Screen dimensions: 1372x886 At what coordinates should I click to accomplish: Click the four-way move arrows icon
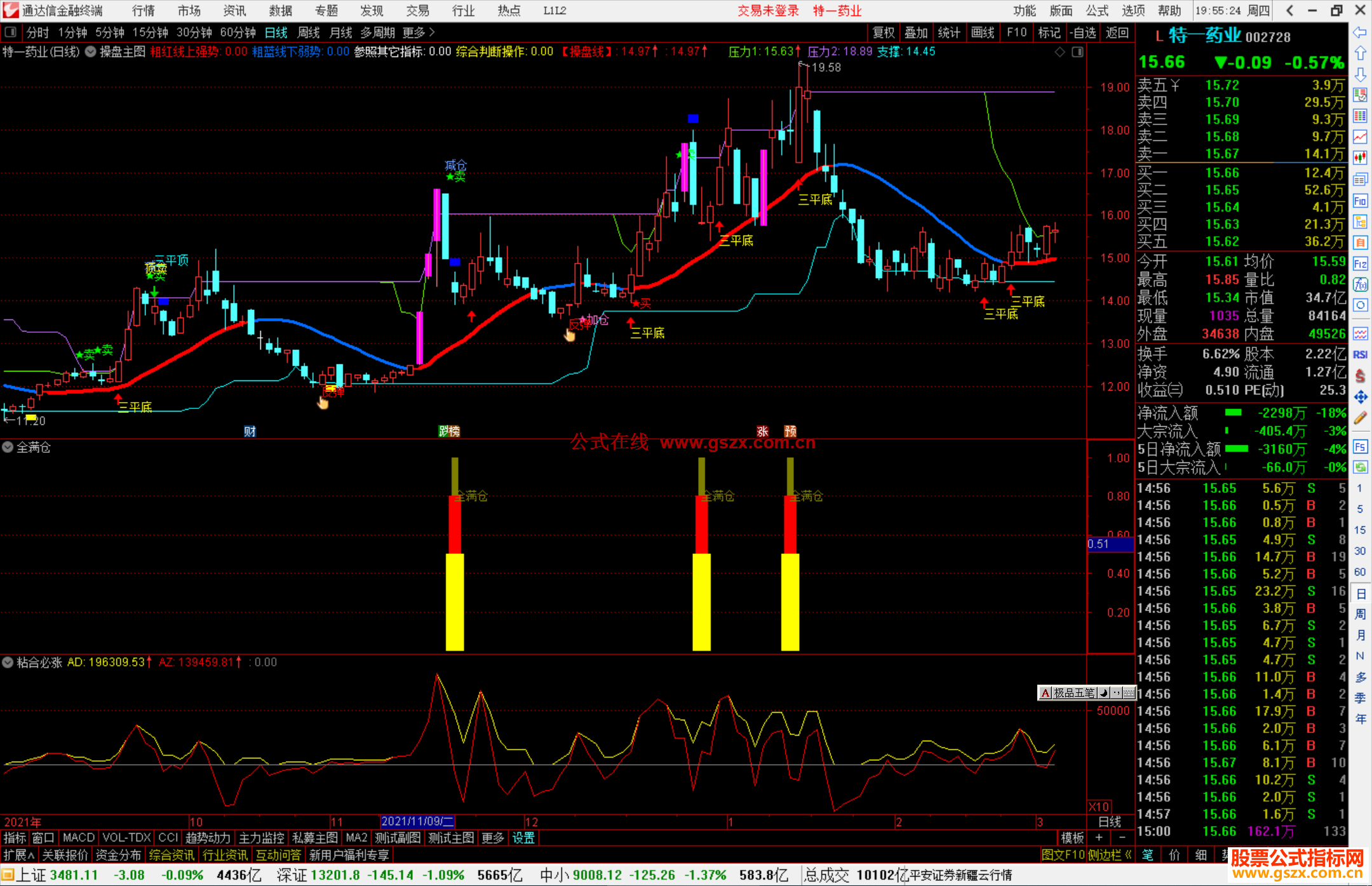coord(1360,397)
